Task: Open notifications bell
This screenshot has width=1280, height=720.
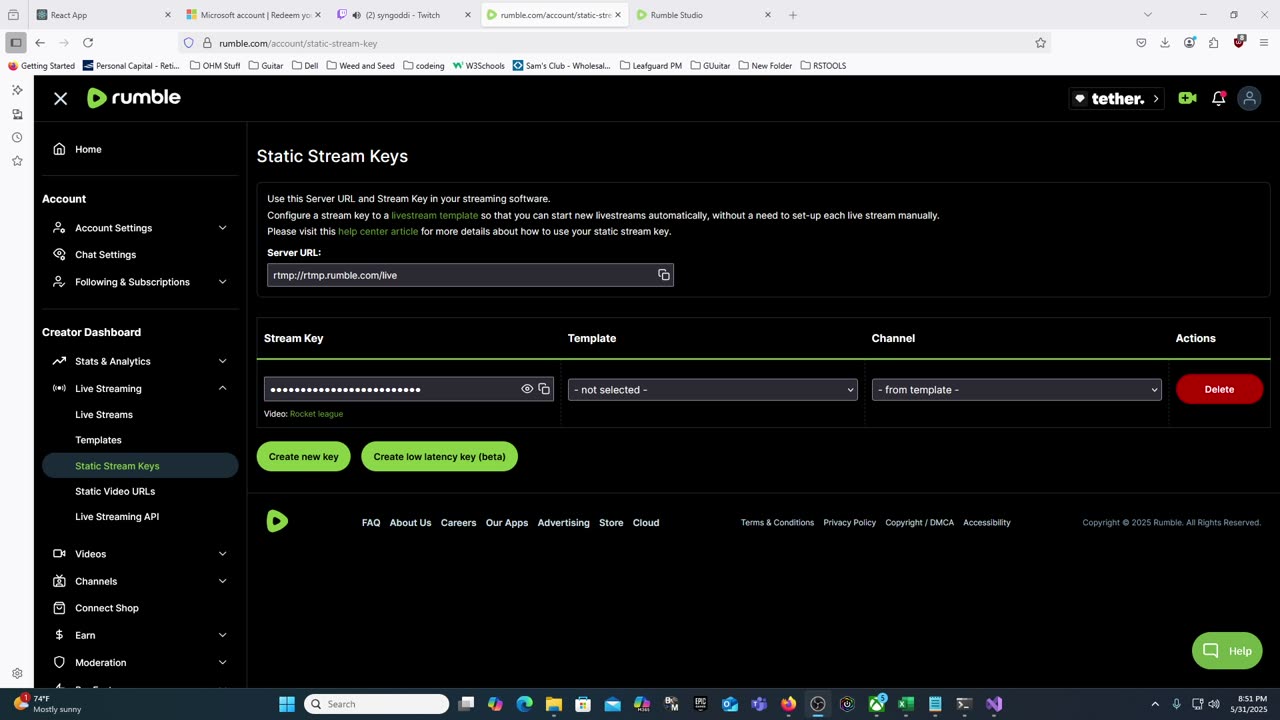Action: (1219, 98)
